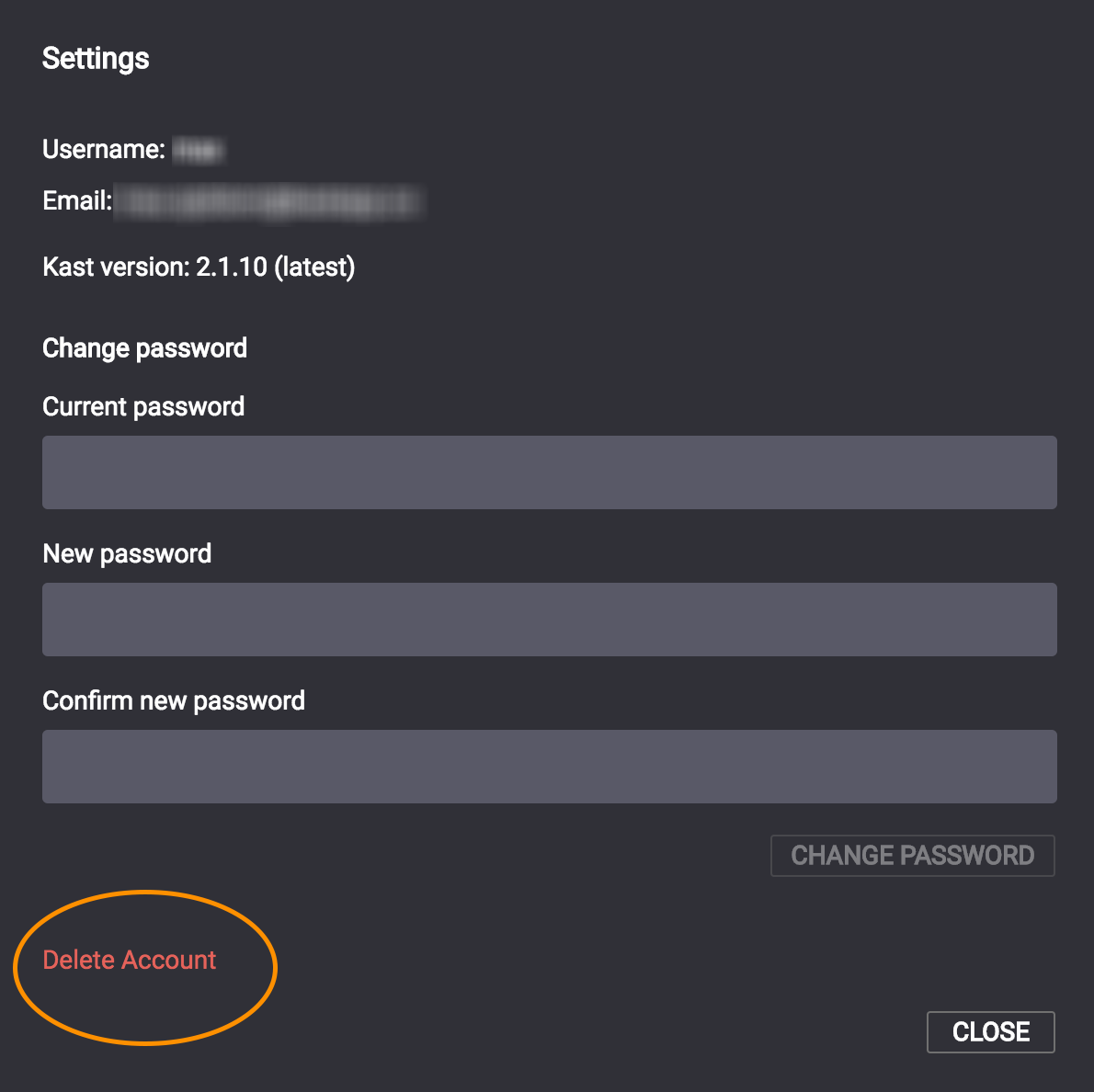1094x1092 pixels.
Task: Click the Settings dialog title
Action: pyautogui.click(x=96, y=59)
